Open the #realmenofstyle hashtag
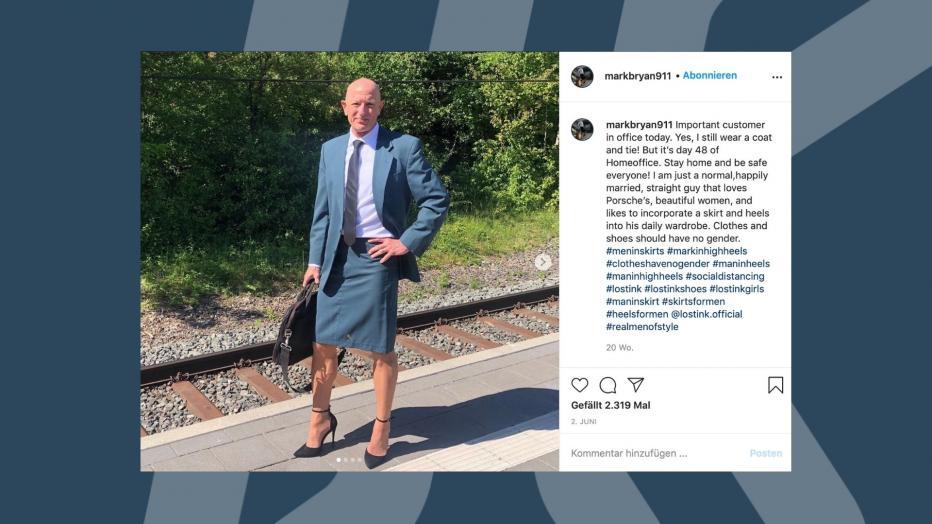The height and width of the screenshot is (524, 932). pos(642,326)
